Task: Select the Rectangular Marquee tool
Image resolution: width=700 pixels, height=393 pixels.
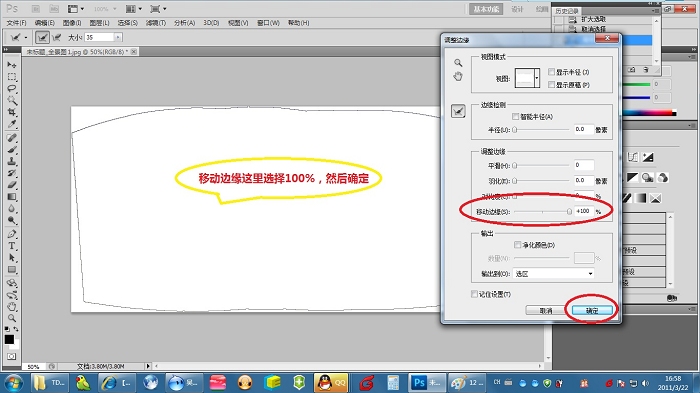Action: coord(12,77)
